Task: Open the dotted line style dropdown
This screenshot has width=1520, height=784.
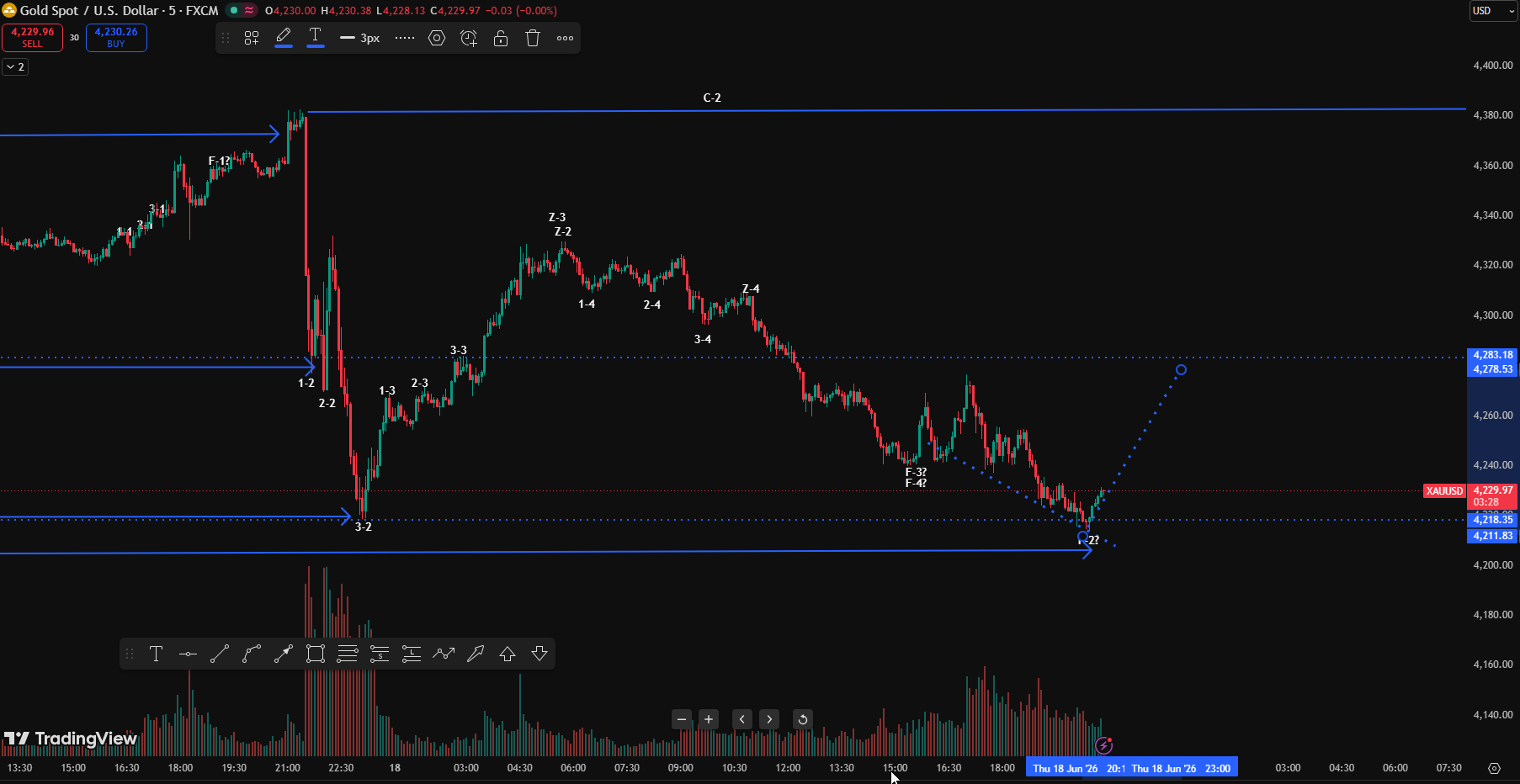Action: [x=405, y=38]
